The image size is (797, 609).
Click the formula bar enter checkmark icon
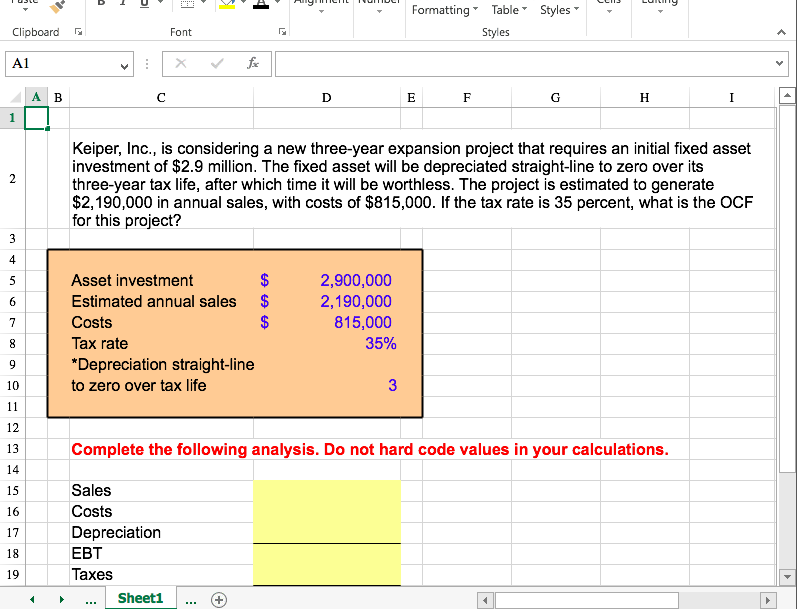(217, 64)
